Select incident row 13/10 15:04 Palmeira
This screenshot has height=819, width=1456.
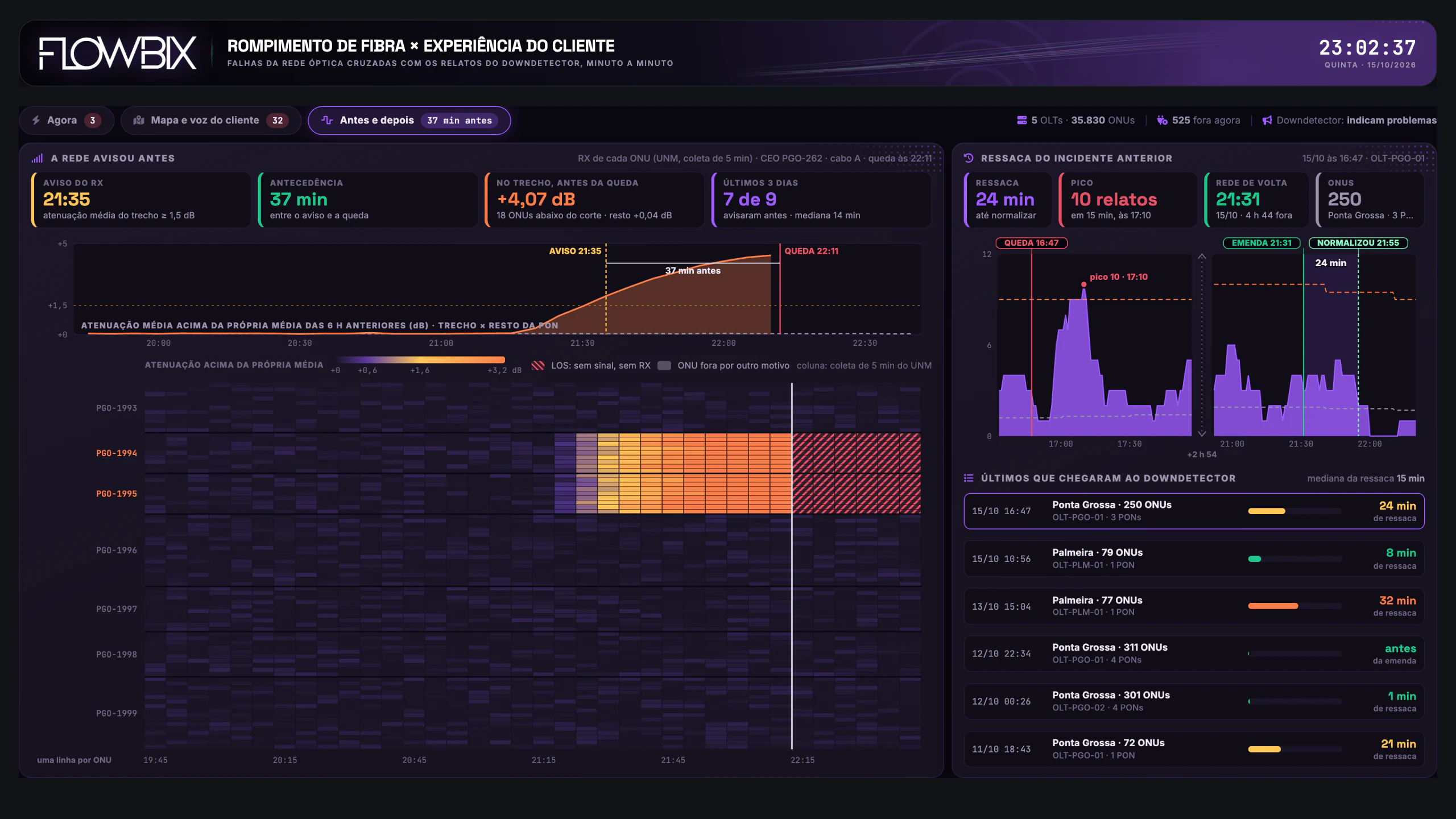coord(1194,606)
